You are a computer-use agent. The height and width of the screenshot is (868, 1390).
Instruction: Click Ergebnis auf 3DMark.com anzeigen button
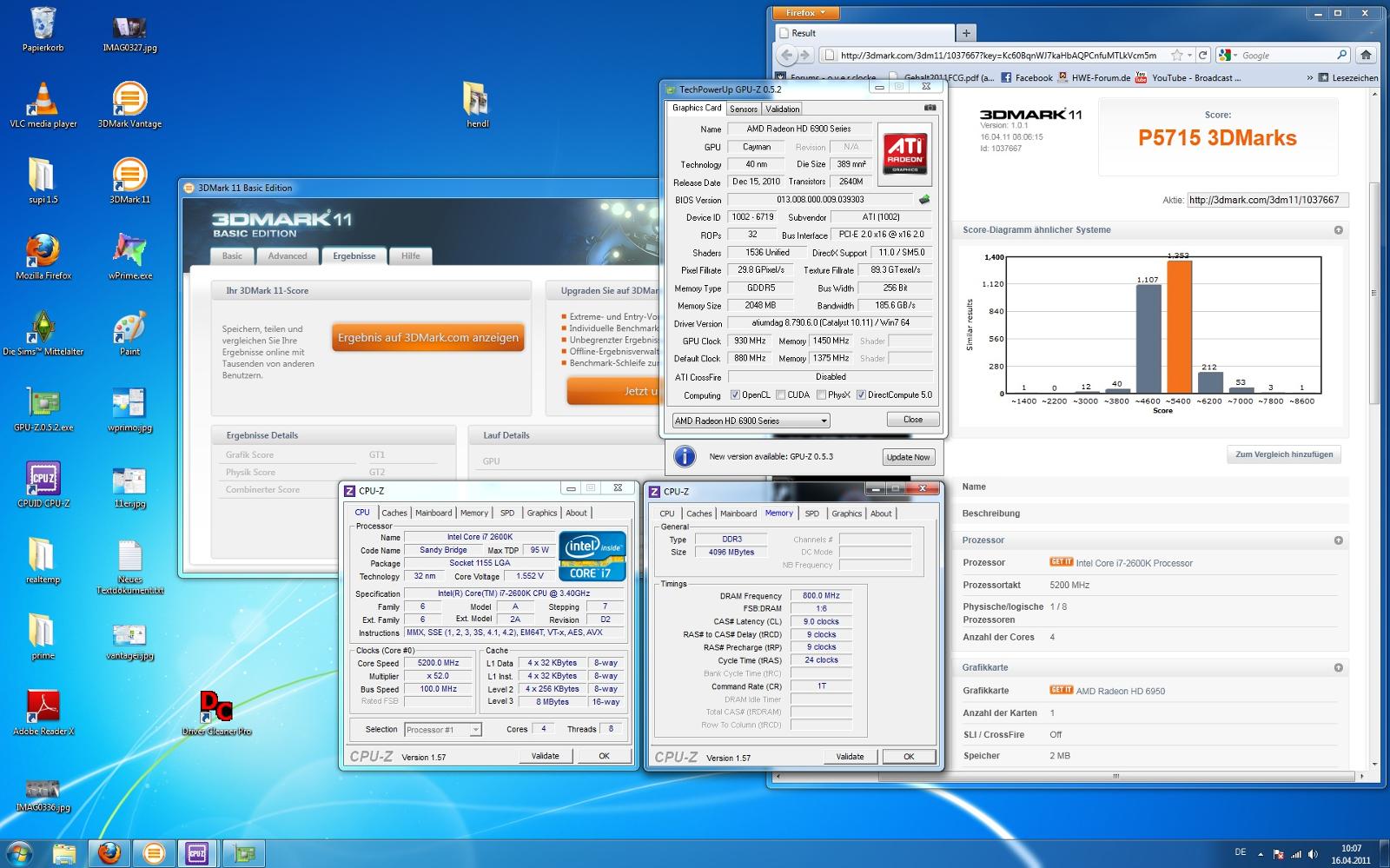pyautogui.click(x=427, y=338)
